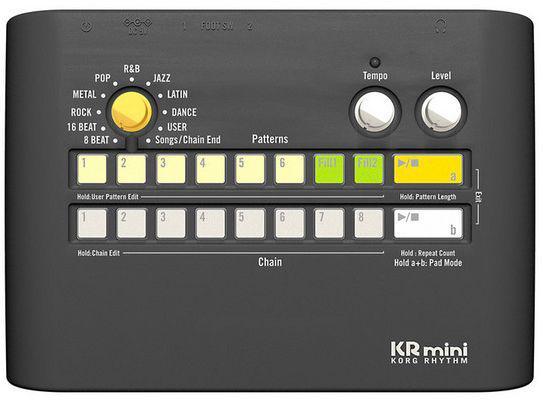Select the Songs/Chain End label
The height and width of the screenshot is (400, 543).
pos(188,140)
